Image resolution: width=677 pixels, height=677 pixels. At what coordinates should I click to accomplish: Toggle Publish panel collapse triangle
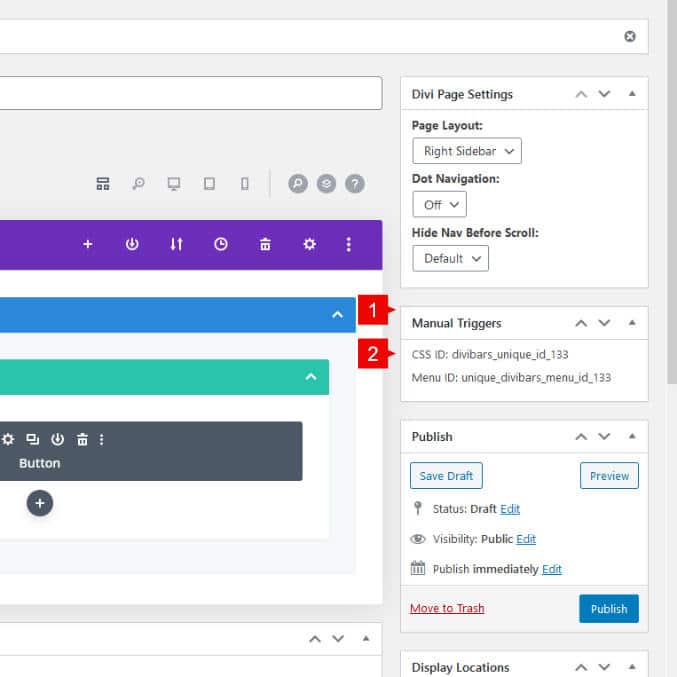click(x=632, y=436)
